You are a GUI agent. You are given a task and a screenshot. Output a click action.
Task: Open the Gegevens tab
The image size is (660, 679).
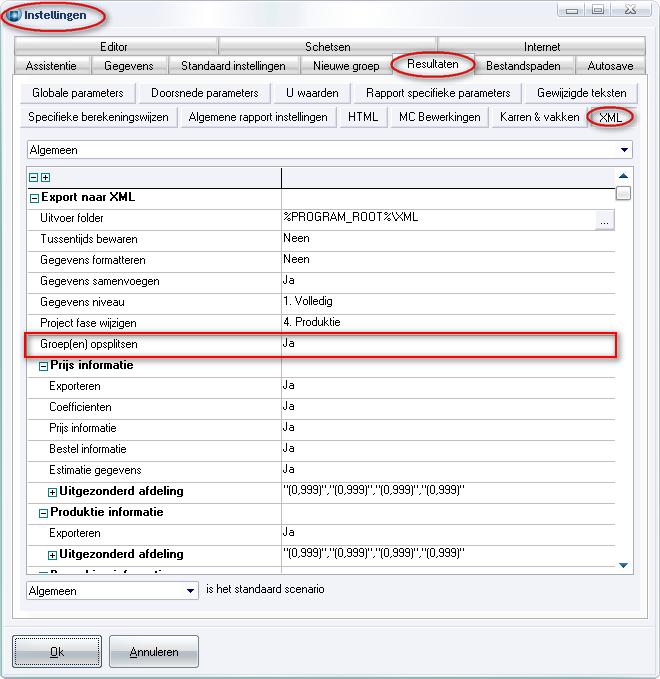click(x=129, y=66)
